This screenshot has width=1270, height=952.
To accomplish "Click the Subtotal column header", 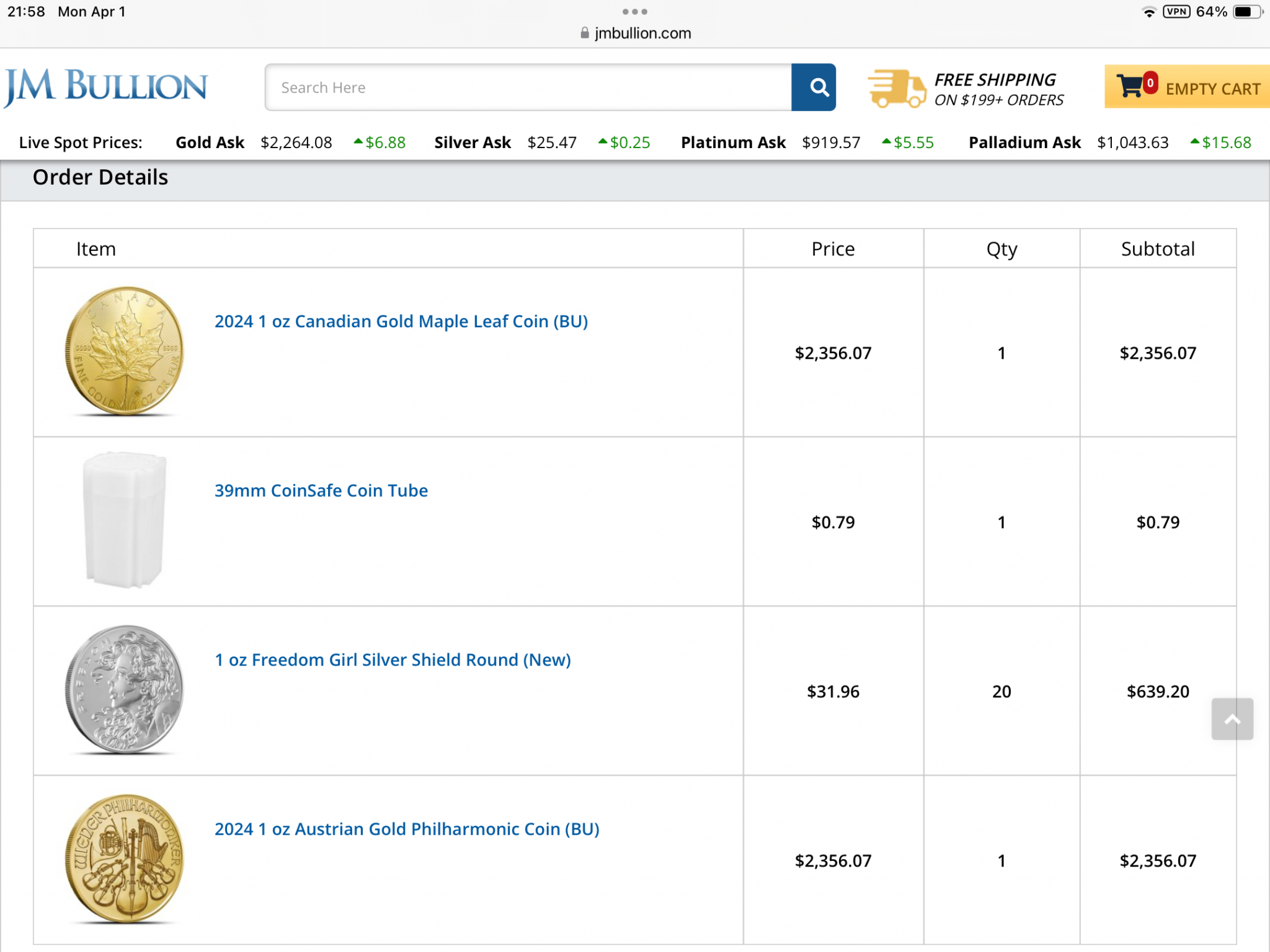I will tap(1158, 249).
